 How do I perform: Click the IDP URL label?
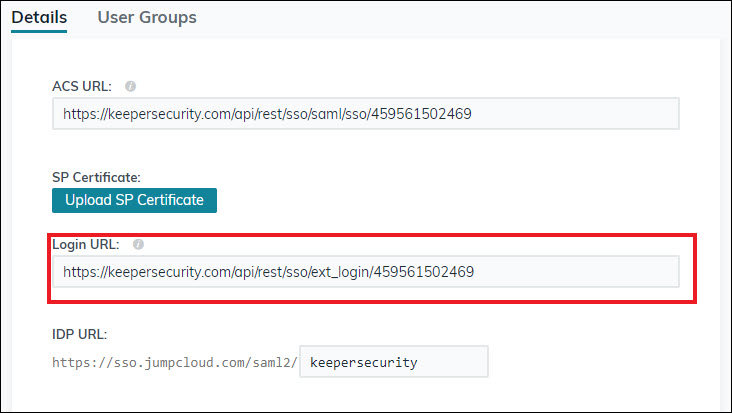click(80, 334)
